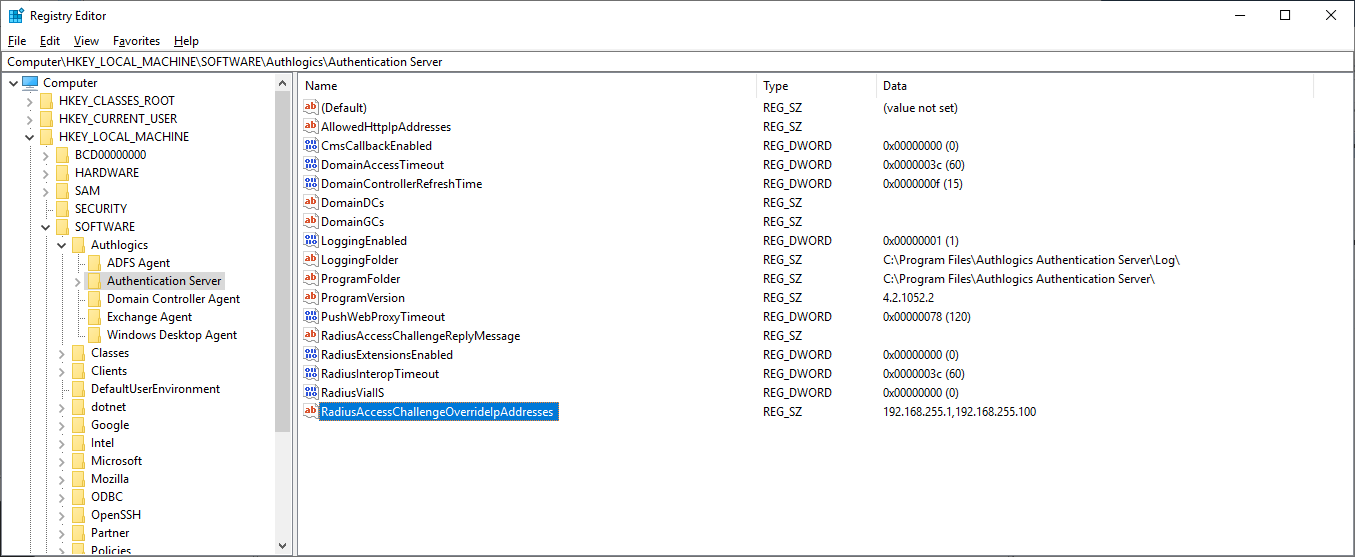The image size is (1355, 557).
Task: Click the tree pane scroll up arrow
Action: (283, 84)
